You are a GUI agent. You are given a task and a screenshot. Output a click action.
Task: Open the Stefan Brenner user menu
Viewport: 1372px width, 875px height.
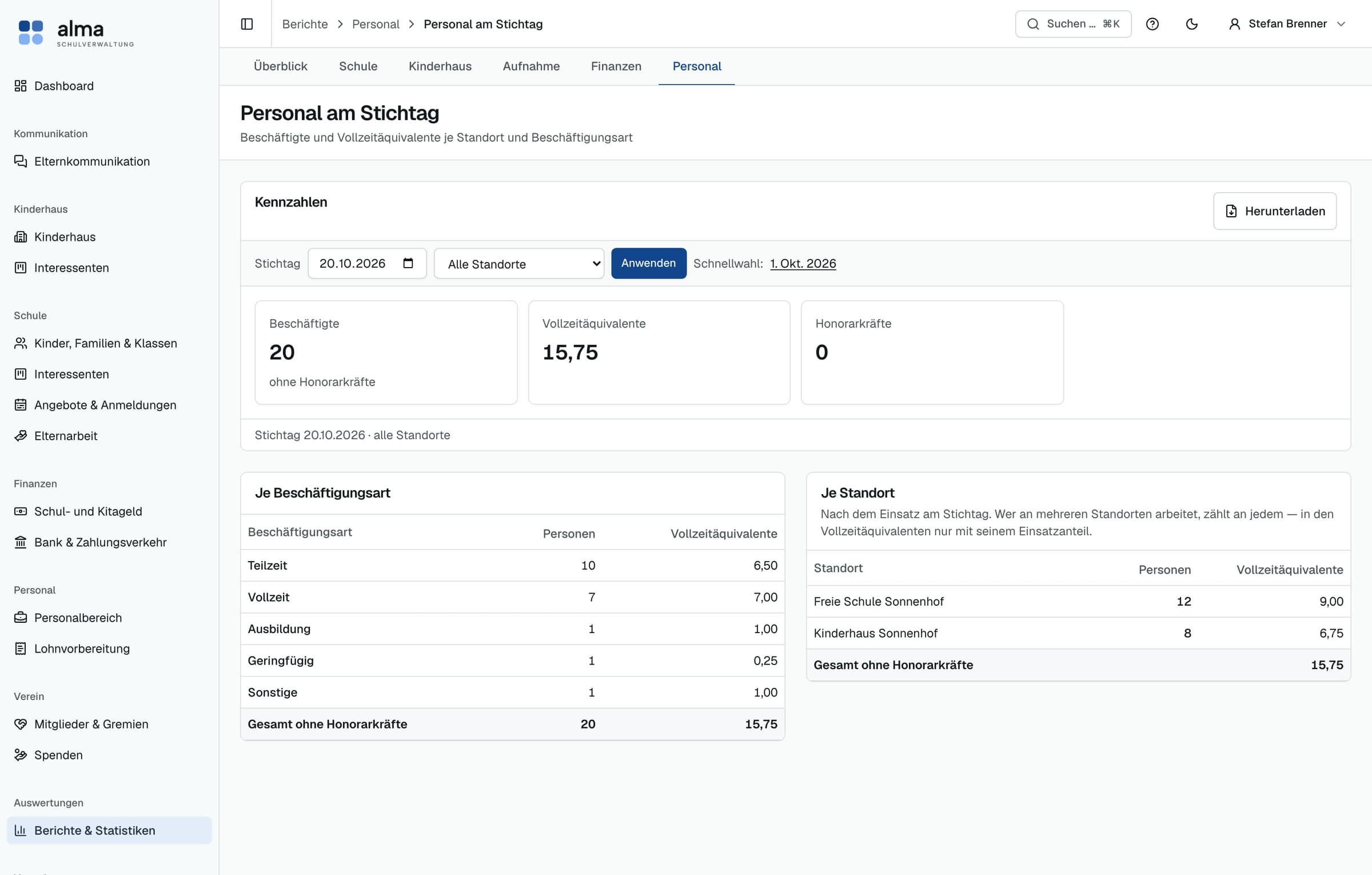[1287, 24]
